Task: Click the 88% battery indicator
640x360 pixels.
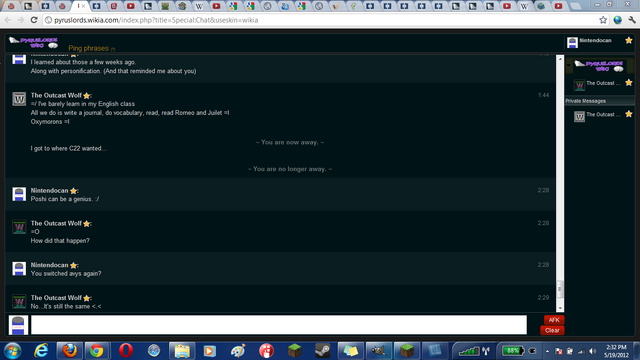Action: (x=513, y=351)
